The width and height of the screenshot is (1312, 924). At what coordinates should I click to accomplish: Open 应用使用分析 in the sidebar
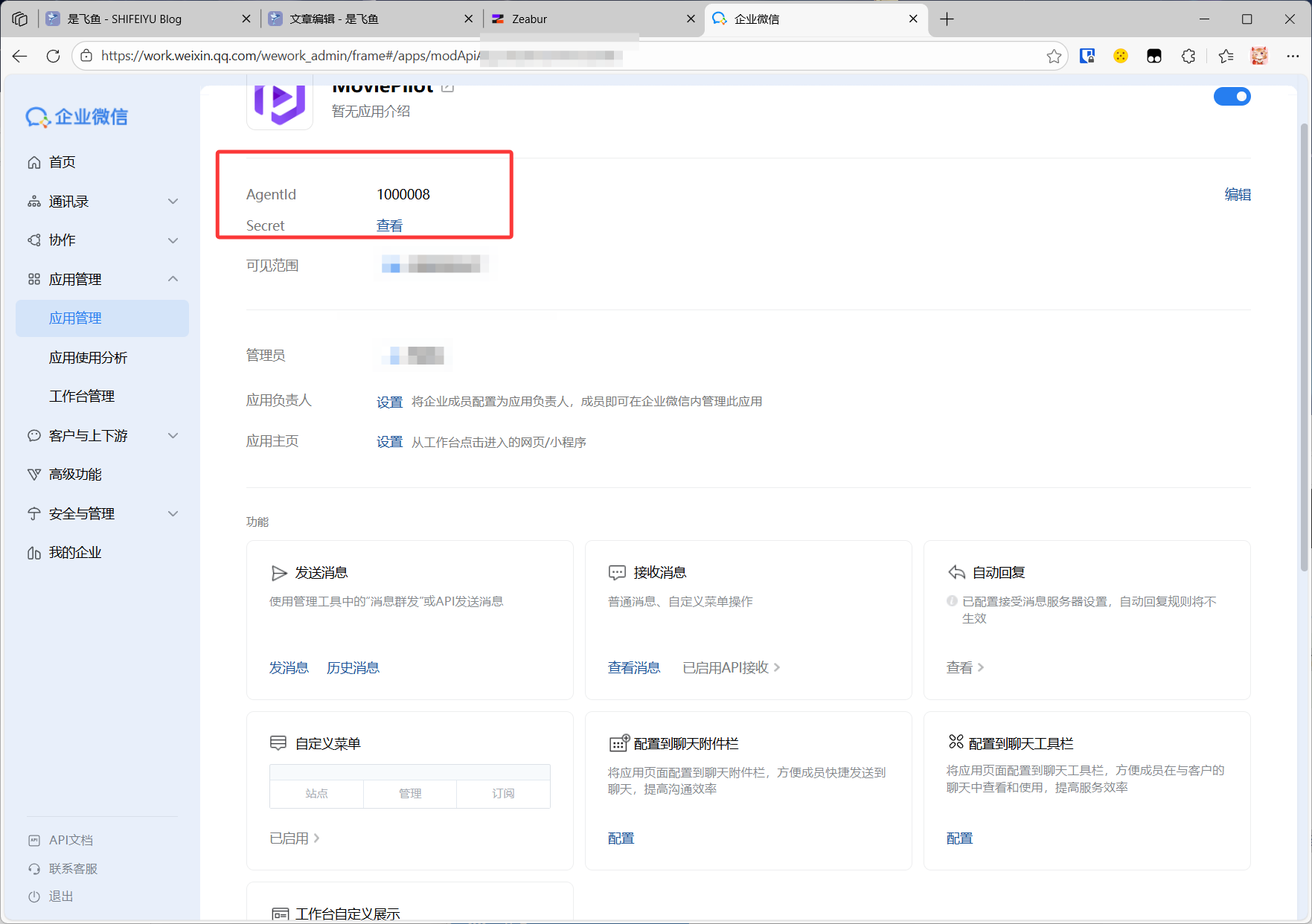pyautogui.click(x=88, y=358)
